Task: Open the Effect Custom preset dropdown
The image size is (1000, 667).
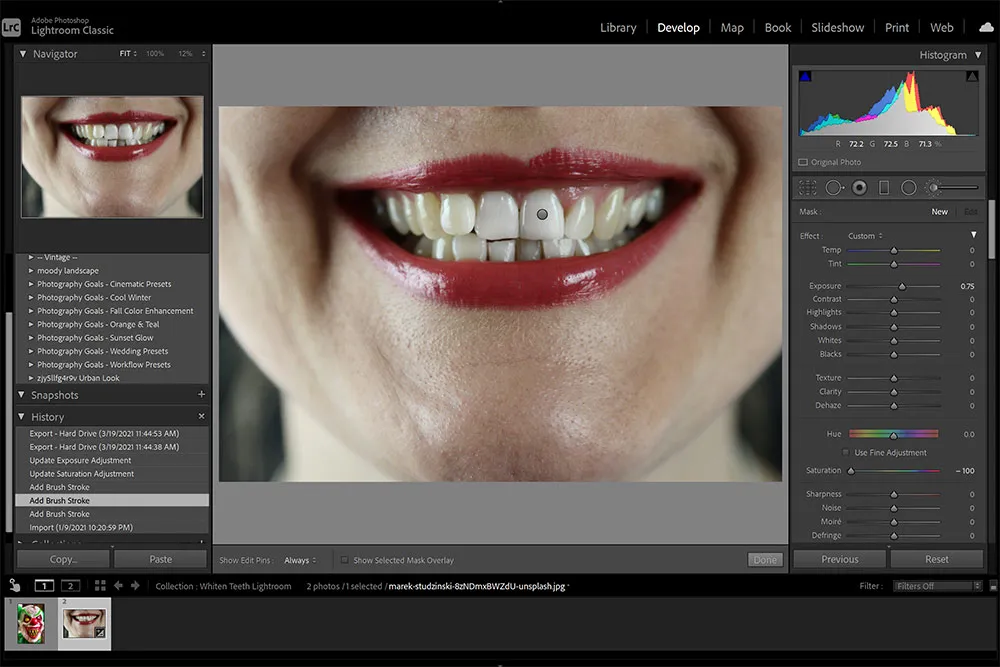Action: click(865, 236)
